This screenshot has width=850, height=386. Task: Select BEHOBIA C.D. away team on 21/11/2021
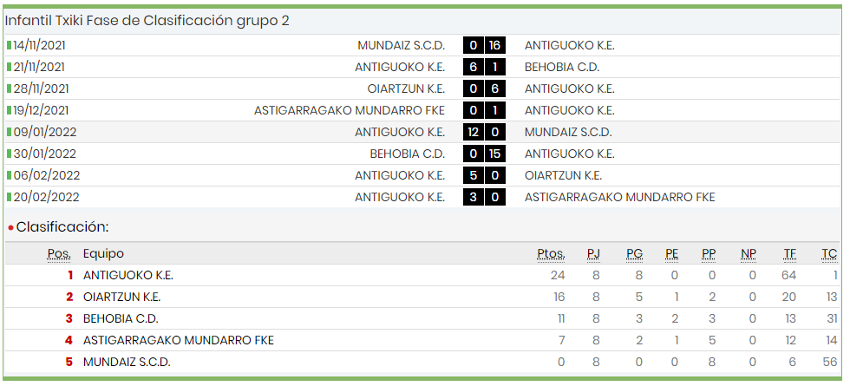(562, 67)
